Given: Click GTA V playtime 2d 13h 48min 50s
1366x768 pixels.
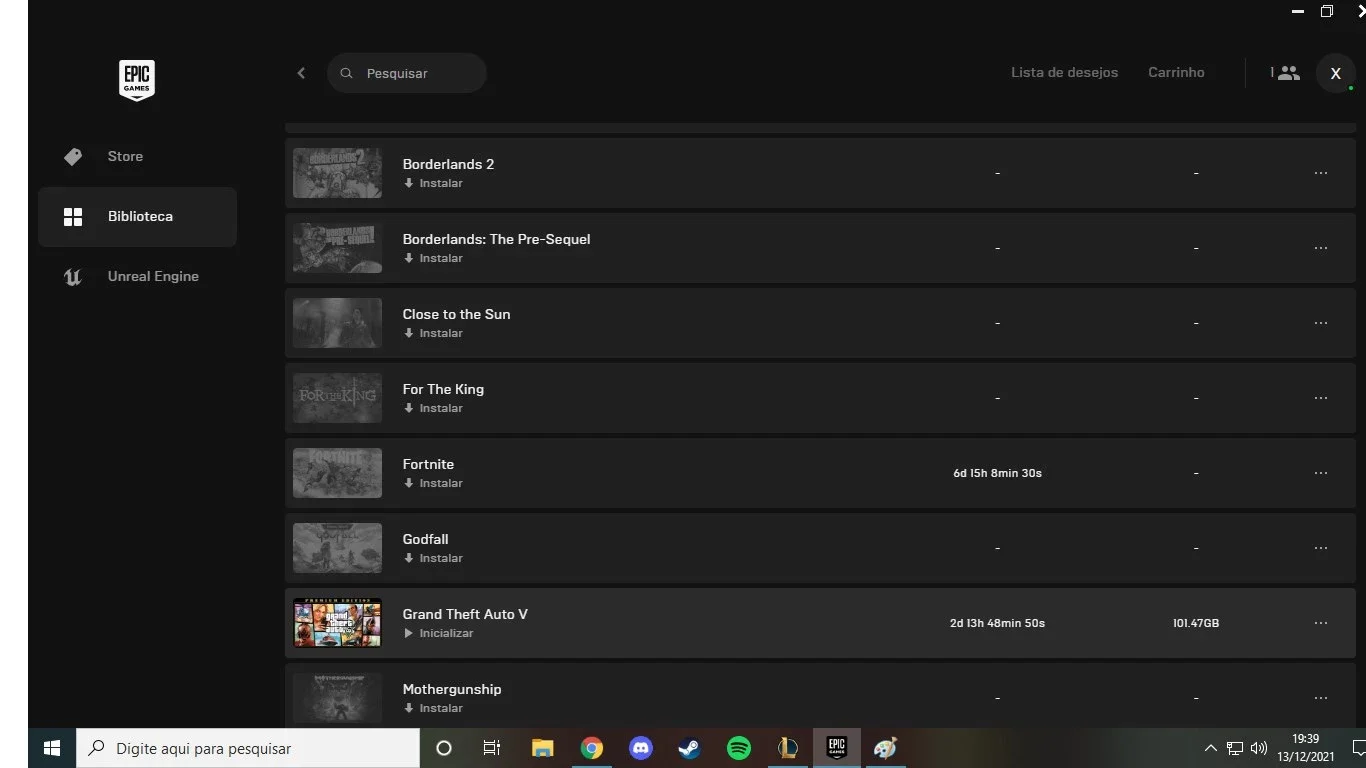Looking at the screenshot, I should 997,623.
